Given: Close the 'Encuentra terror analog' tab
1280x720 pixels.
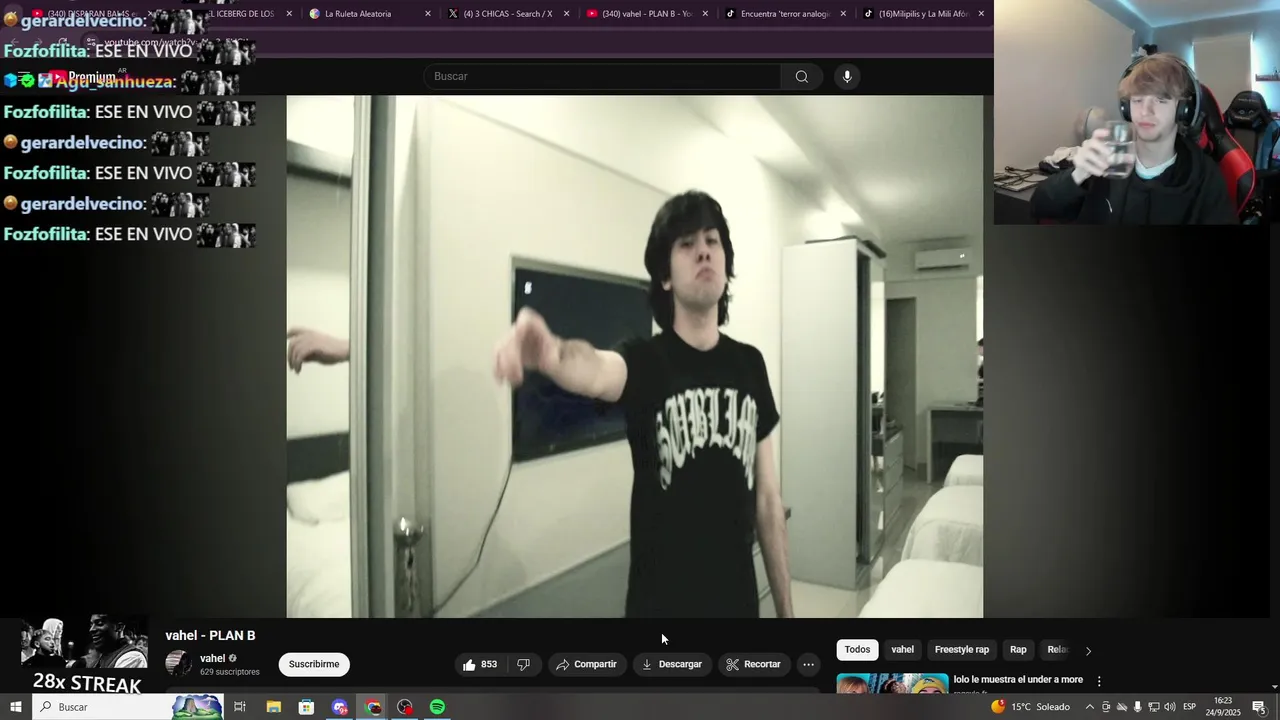Looking at the screenshot, I should tap(843, 14).
